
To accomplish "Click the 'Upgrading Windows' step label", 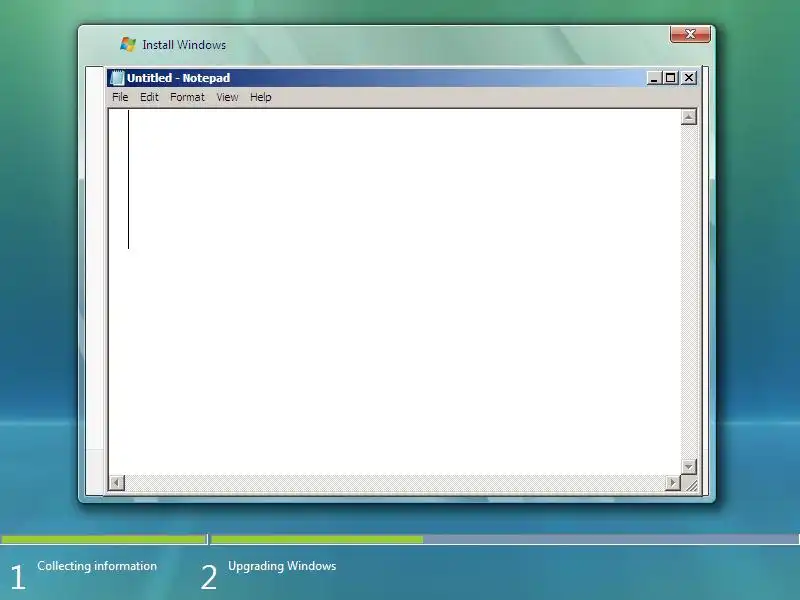I will pos(282,566).
